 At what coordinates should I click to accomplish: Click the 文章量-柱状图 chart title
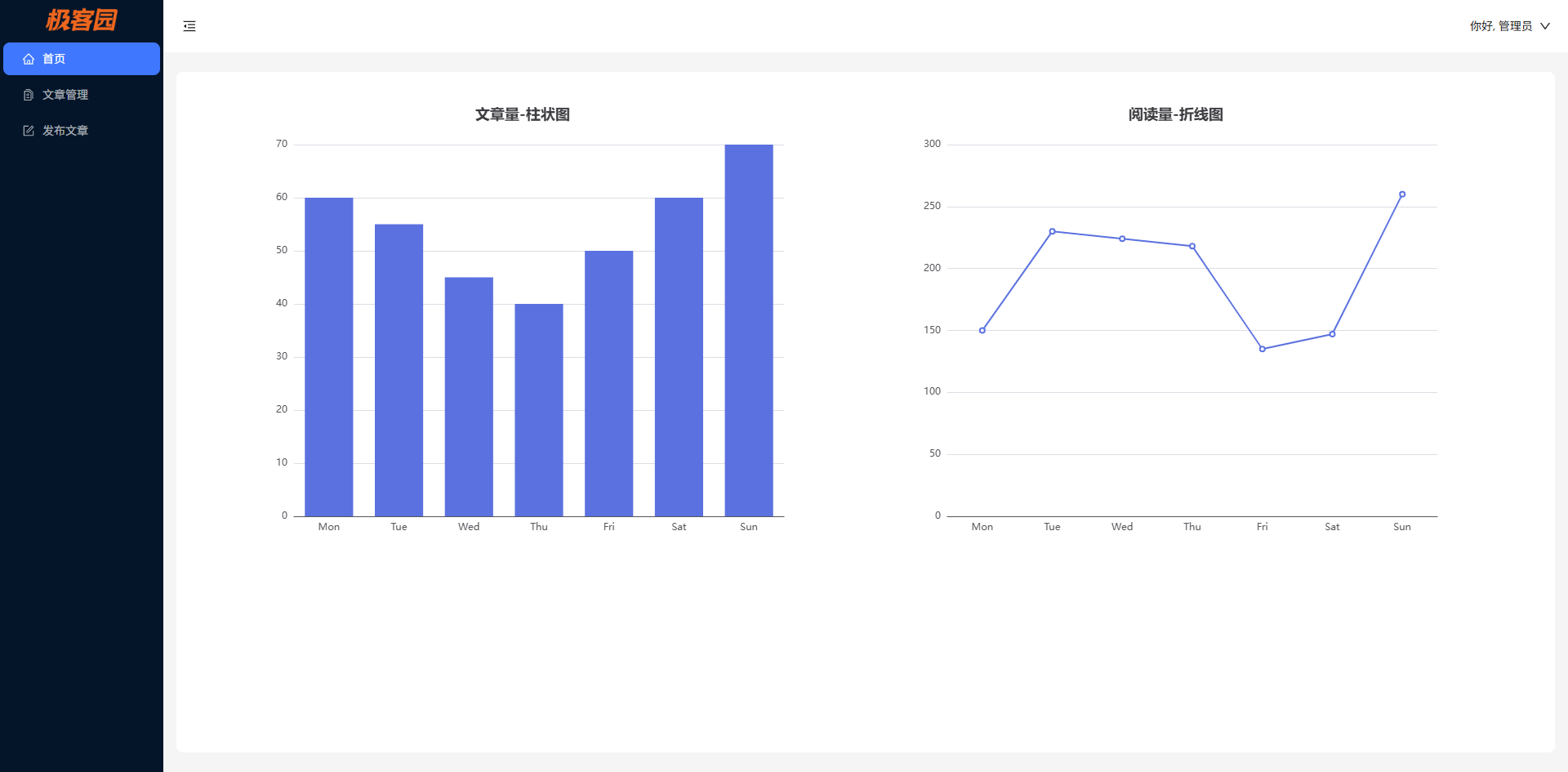pos(523,114)
